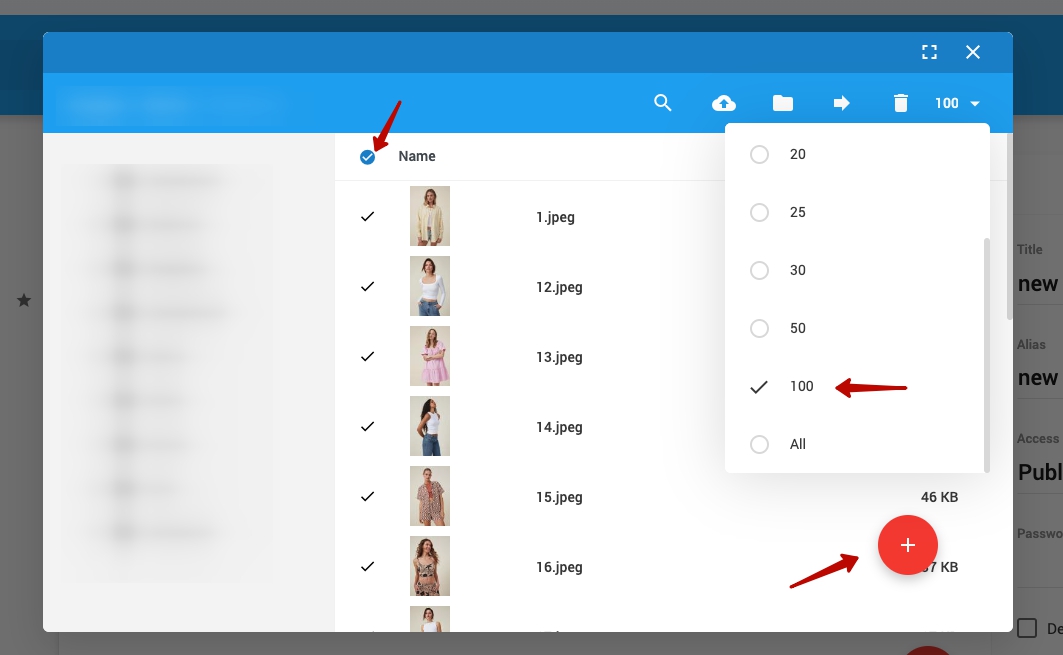
Task: Open the 15.jpeg thumbnail
Action: coord(430,496)
